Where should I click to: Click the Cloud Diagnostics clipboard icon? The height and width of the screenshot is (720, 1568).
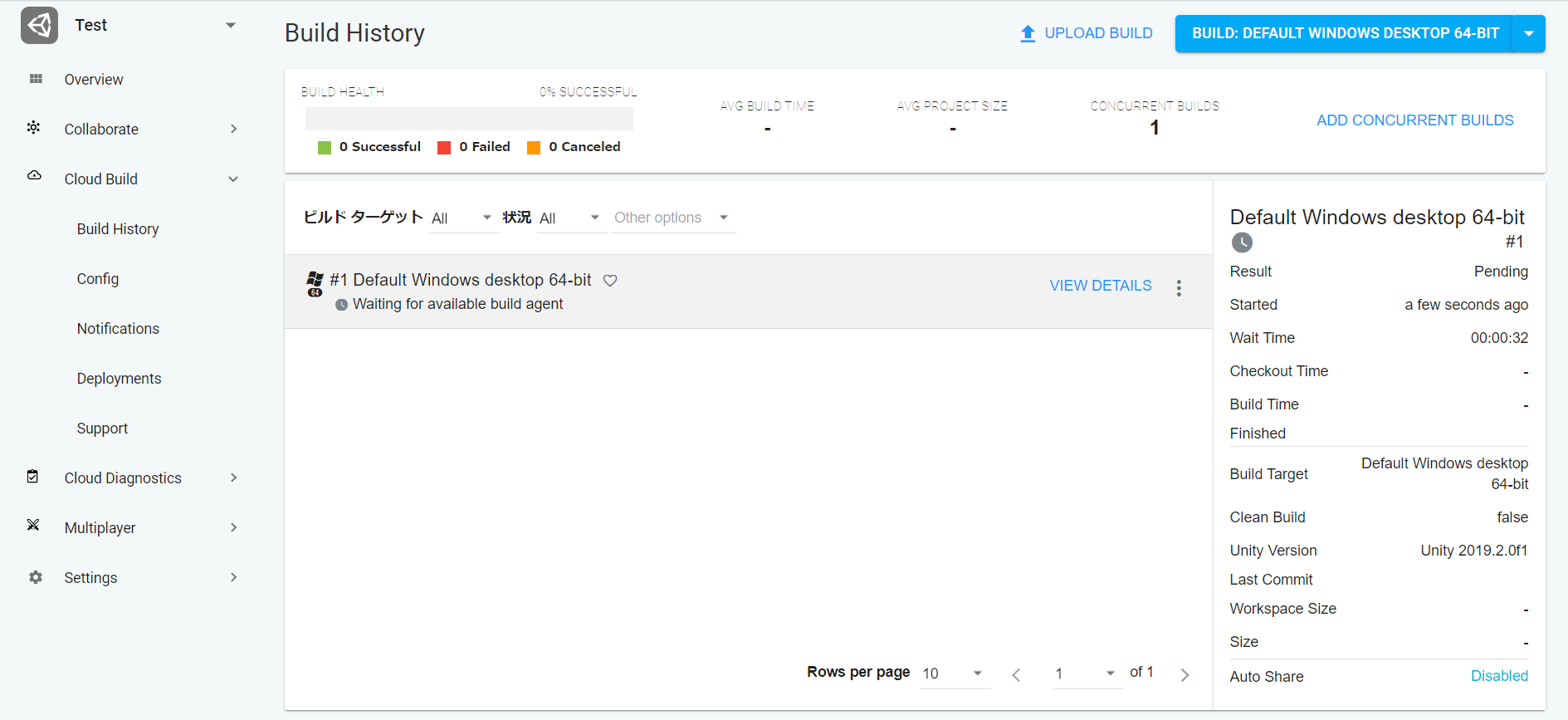tap(32, 476)
